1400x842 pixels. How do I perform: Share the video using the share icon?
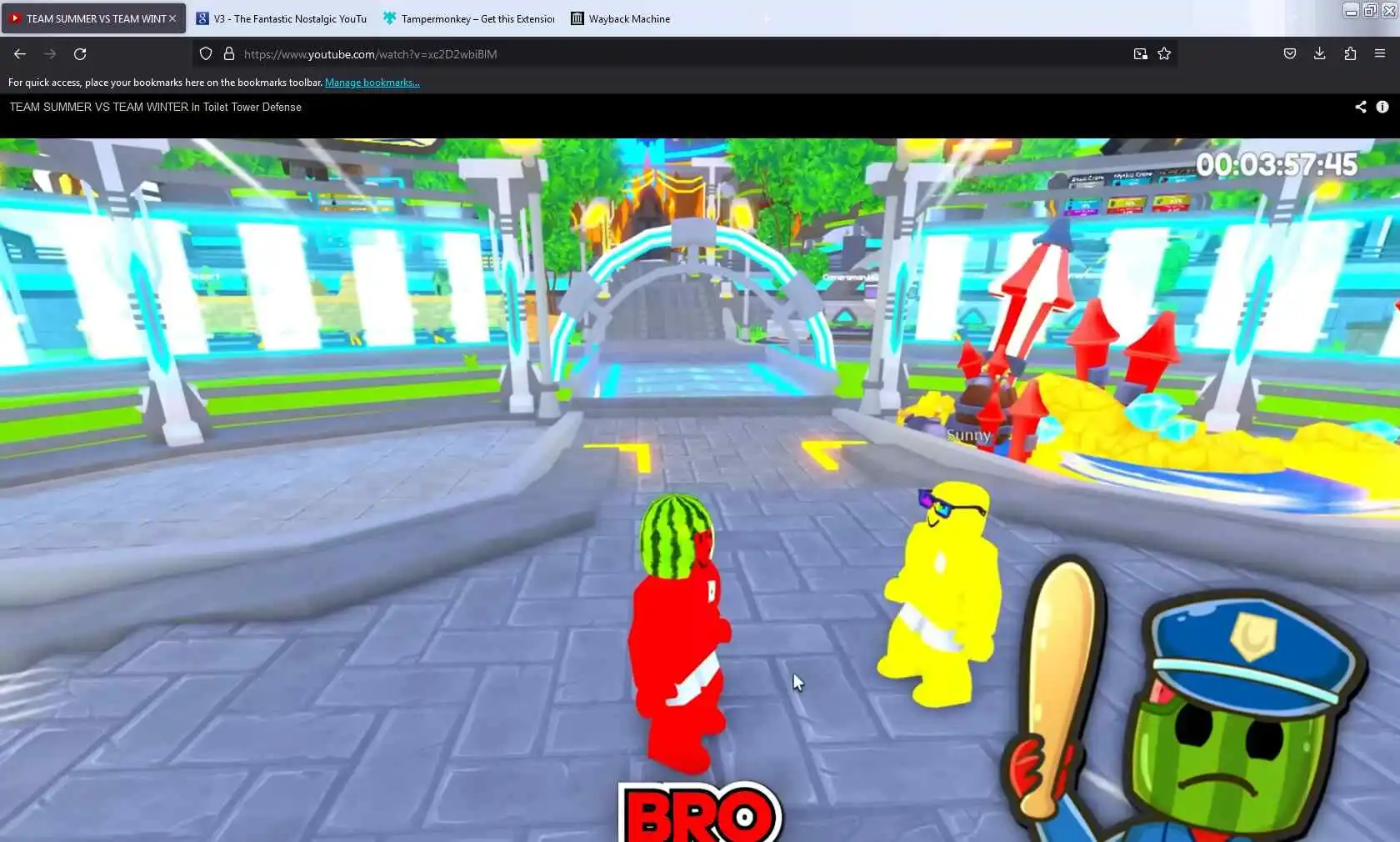(1361, 107)
